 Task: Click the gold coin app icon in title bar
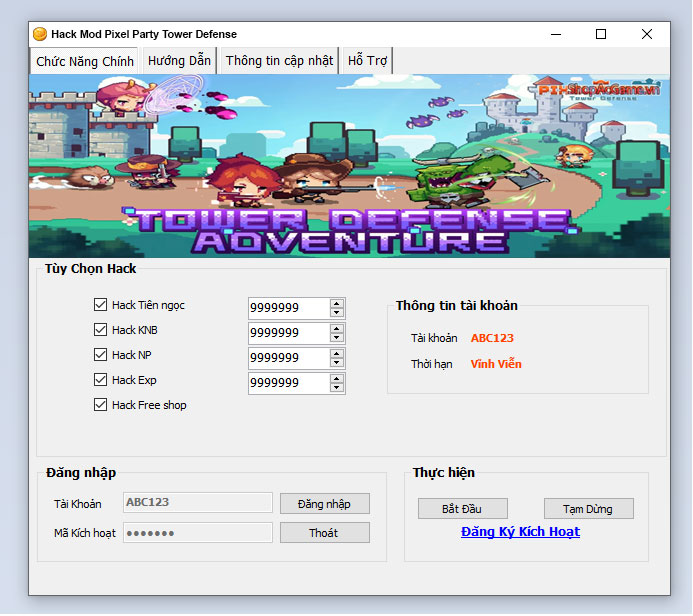[40, 34]
